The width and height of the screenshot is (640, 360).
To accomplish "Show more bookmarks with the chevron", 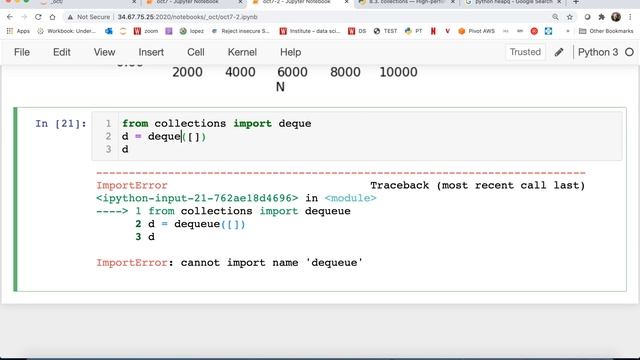I will [x=567, y=31].
